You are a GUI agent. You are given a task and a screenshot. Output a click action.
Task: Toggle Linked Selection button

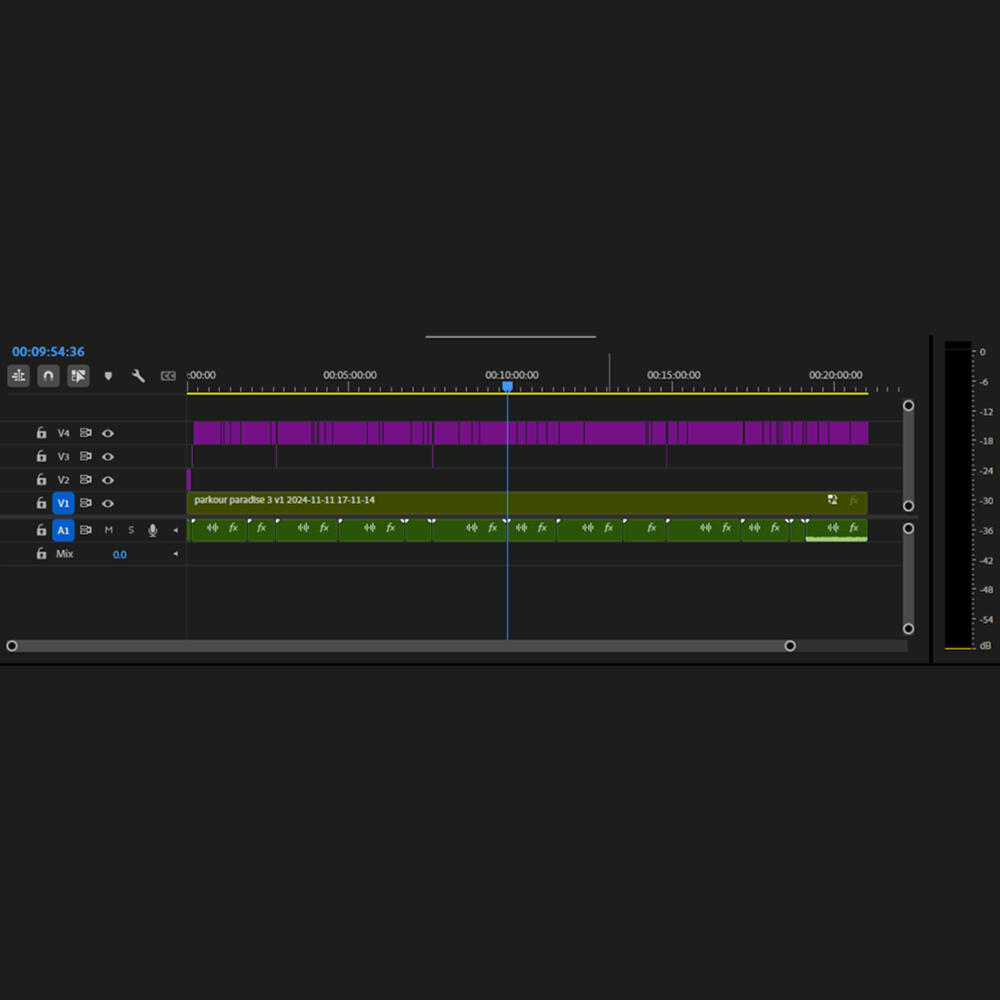(78, 376)
